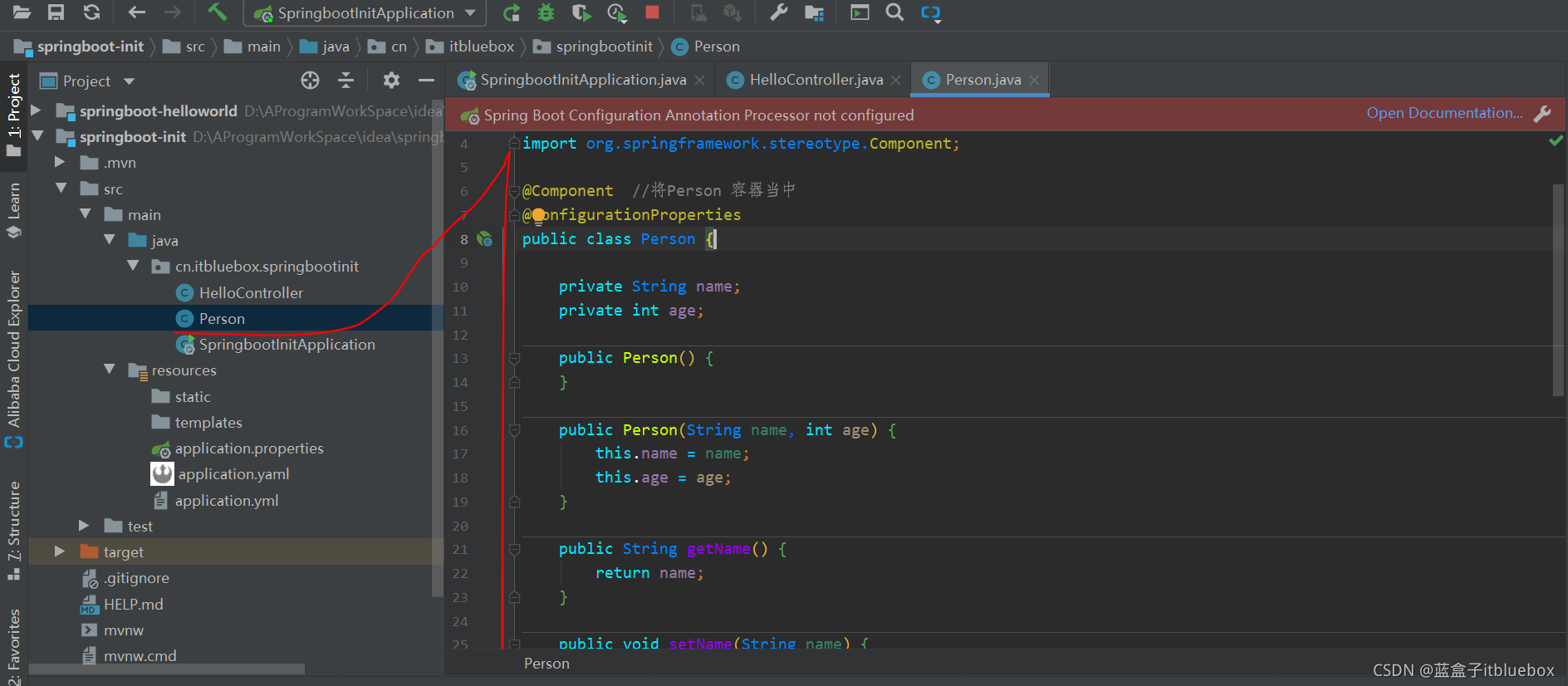1568x686 pixels.
Task: Click the notification wrench settings icon
Action: pyautogui.click(x=1542, y=114)
